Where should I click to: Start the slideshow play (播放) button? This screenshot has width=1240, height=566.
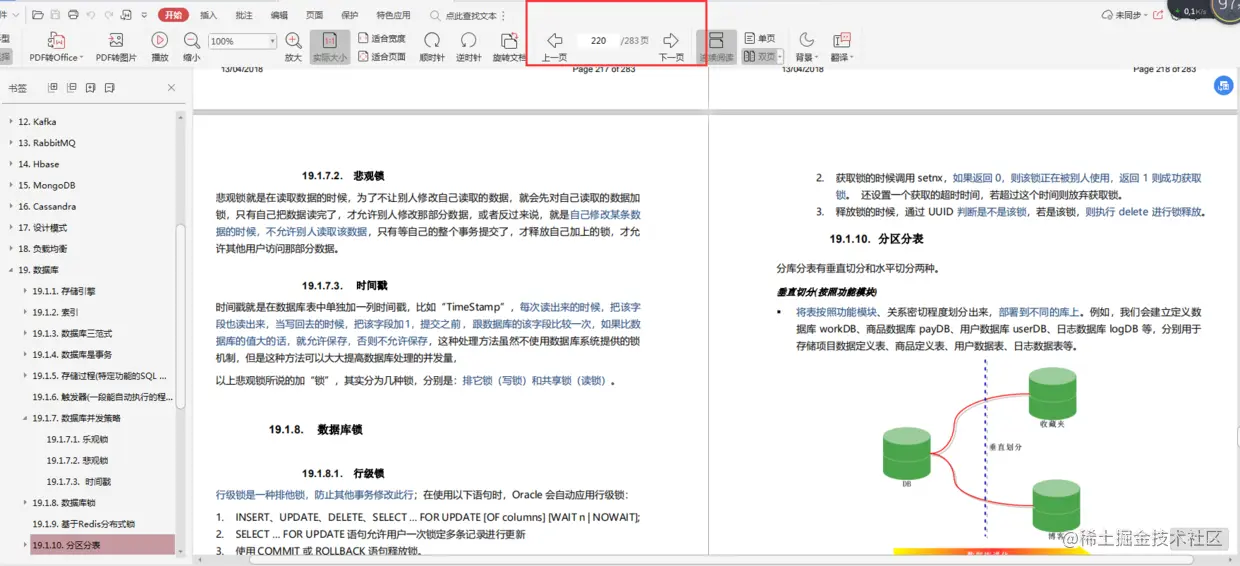coord(160,46)
